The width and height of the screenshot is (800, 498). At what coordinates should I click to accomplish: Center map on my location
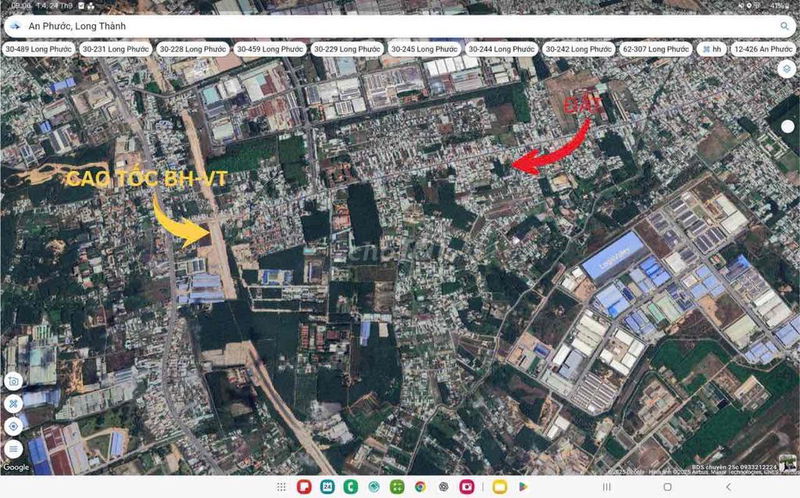click(x=13, y=426)
